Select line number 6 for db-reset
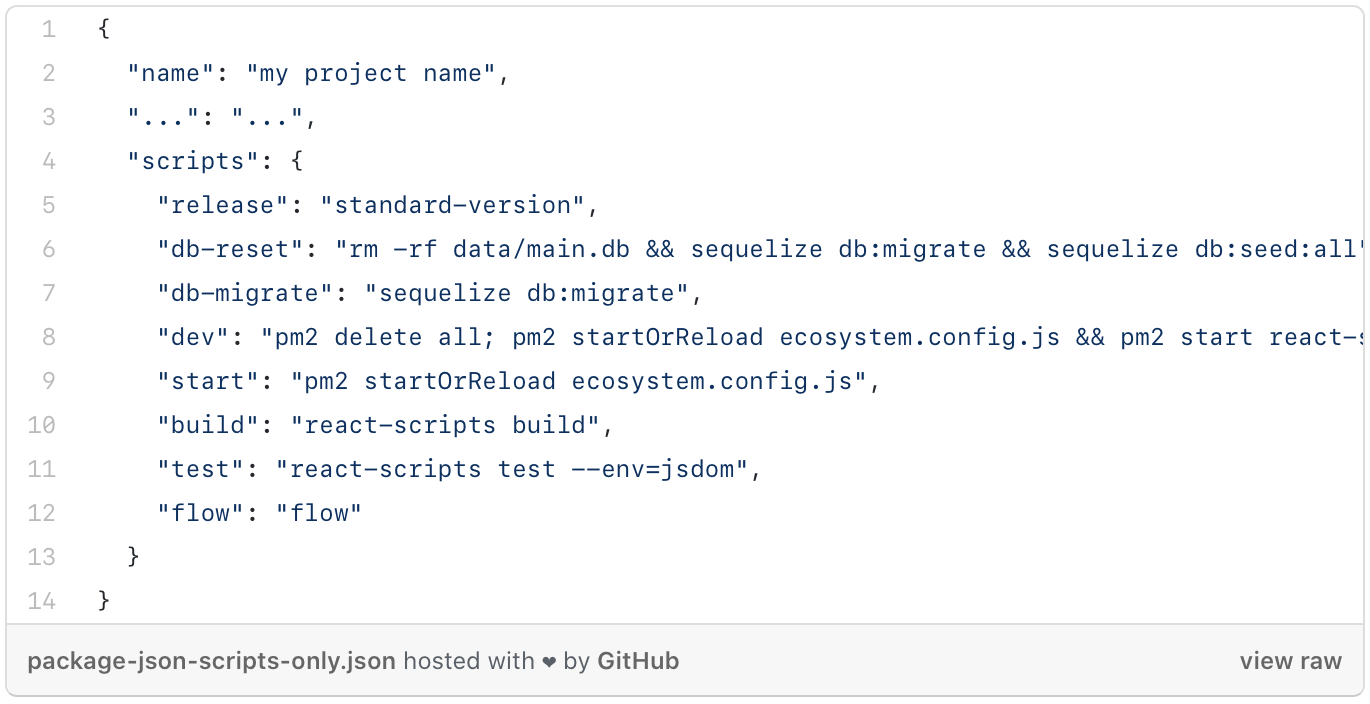This screenshot has height=704, width=1370. [49, 249]
